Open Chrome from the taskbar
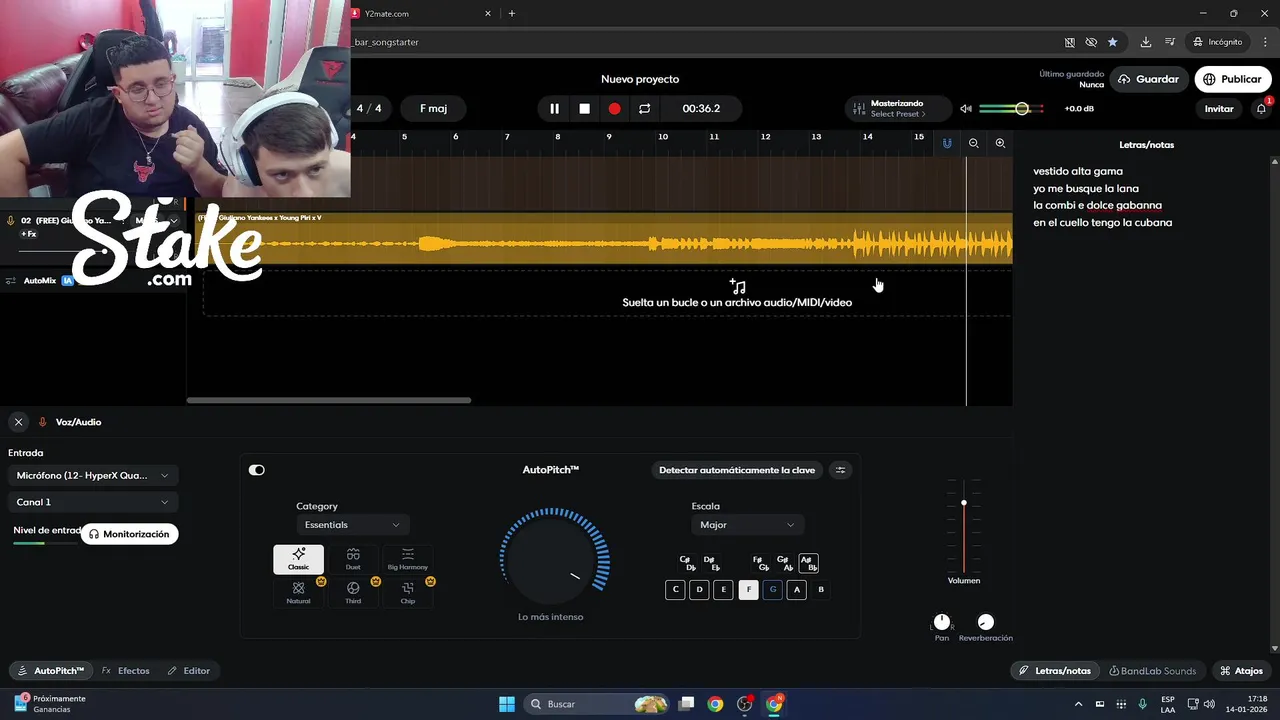The image size is (1280, 720). [715, 704]
